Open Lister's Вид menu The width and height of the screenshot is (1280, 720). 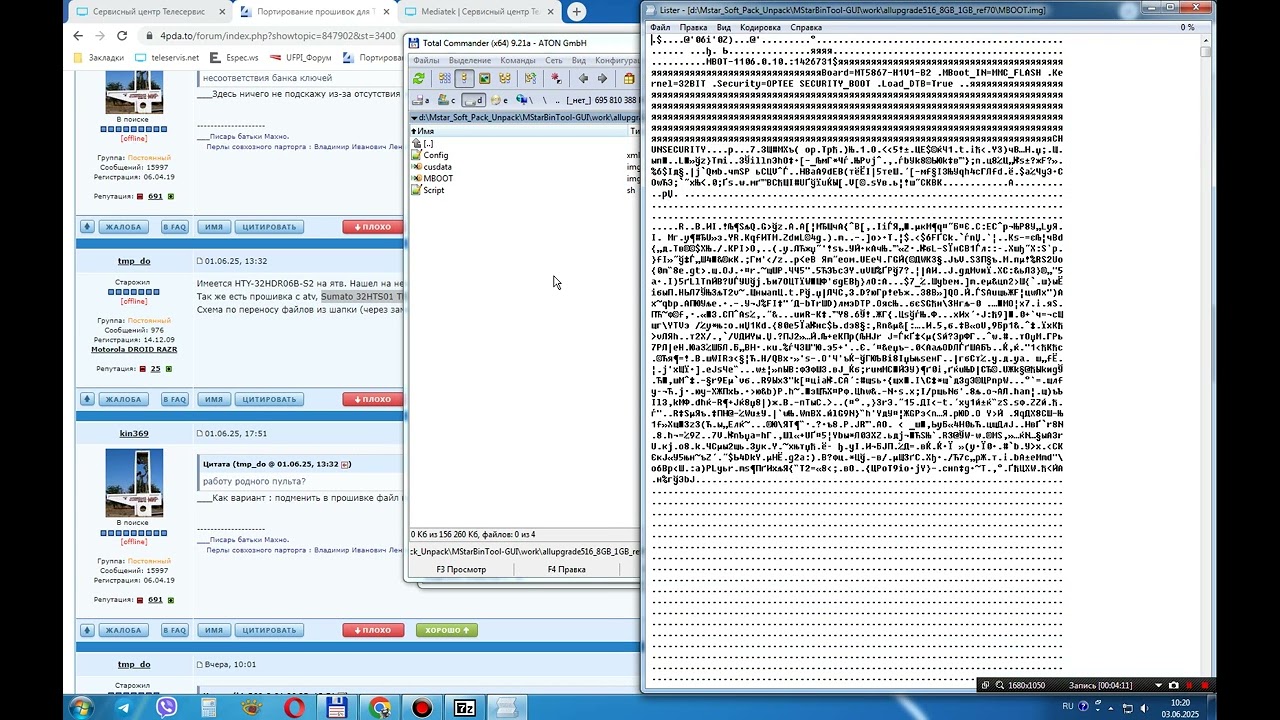click(724, 27)
